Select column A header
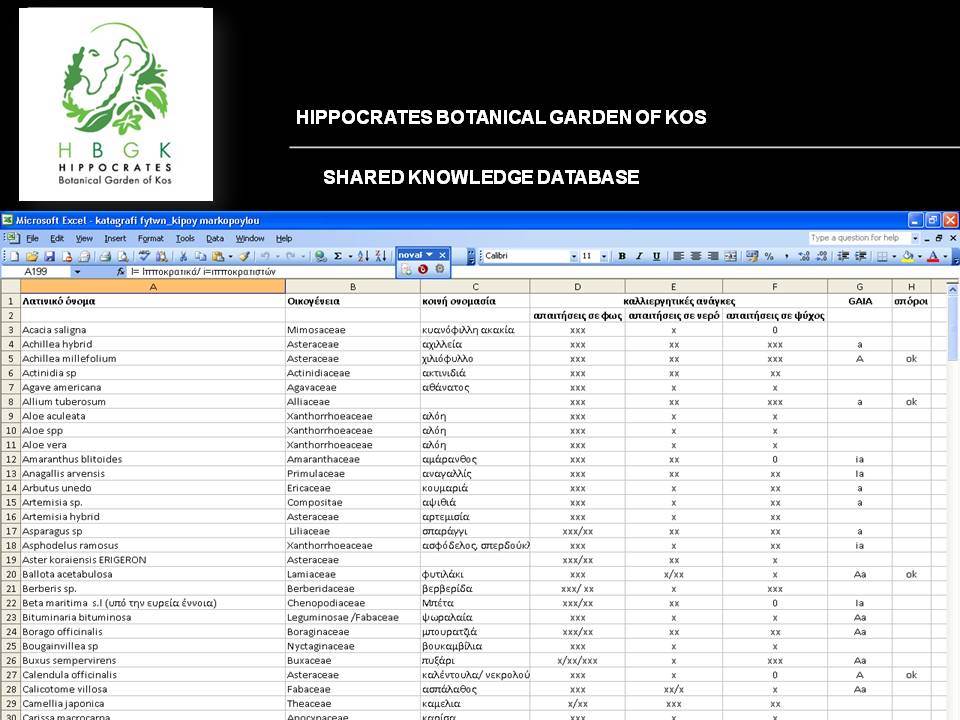The height and width of the screenshot is (720, 960). pos(153,286)
